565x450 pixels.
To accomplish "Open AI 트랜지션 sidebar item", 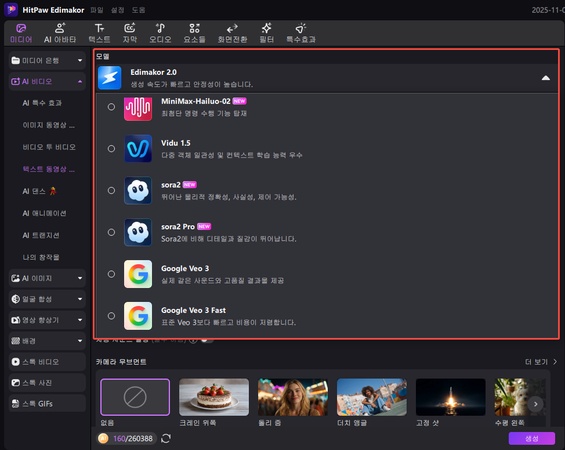I will tap(41, 235).
